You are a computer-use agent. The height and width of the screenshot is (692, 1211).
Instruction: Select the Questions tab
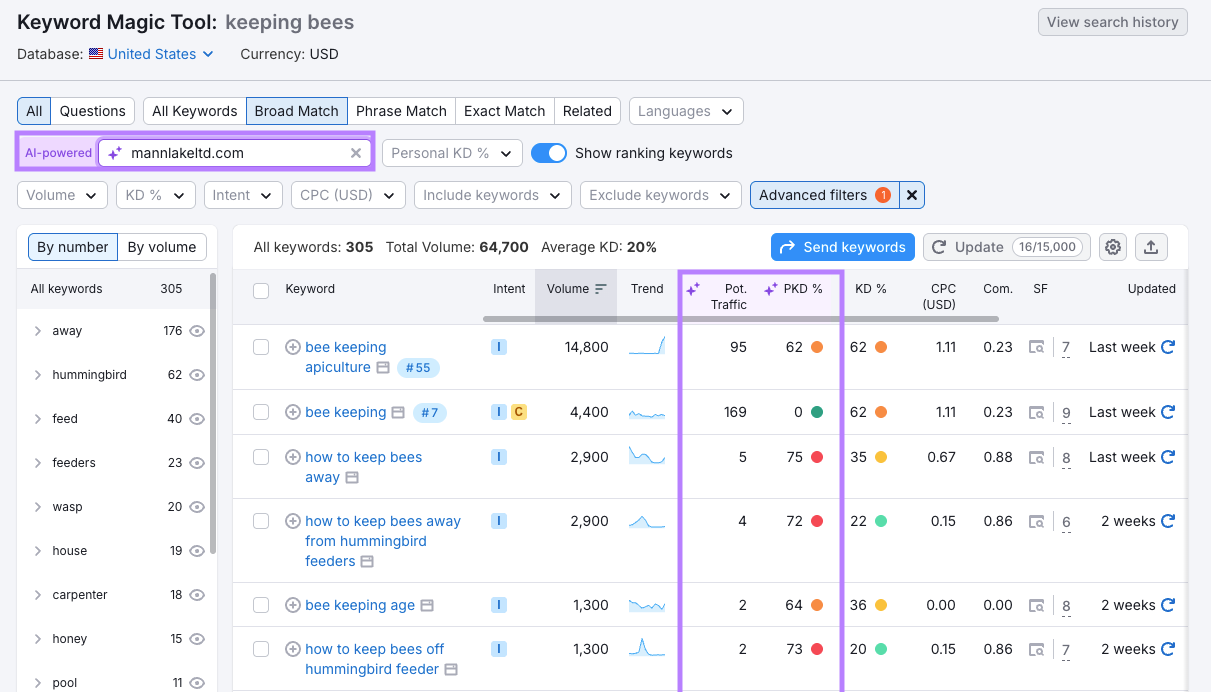pyautogui.click(x=92, y=111)
